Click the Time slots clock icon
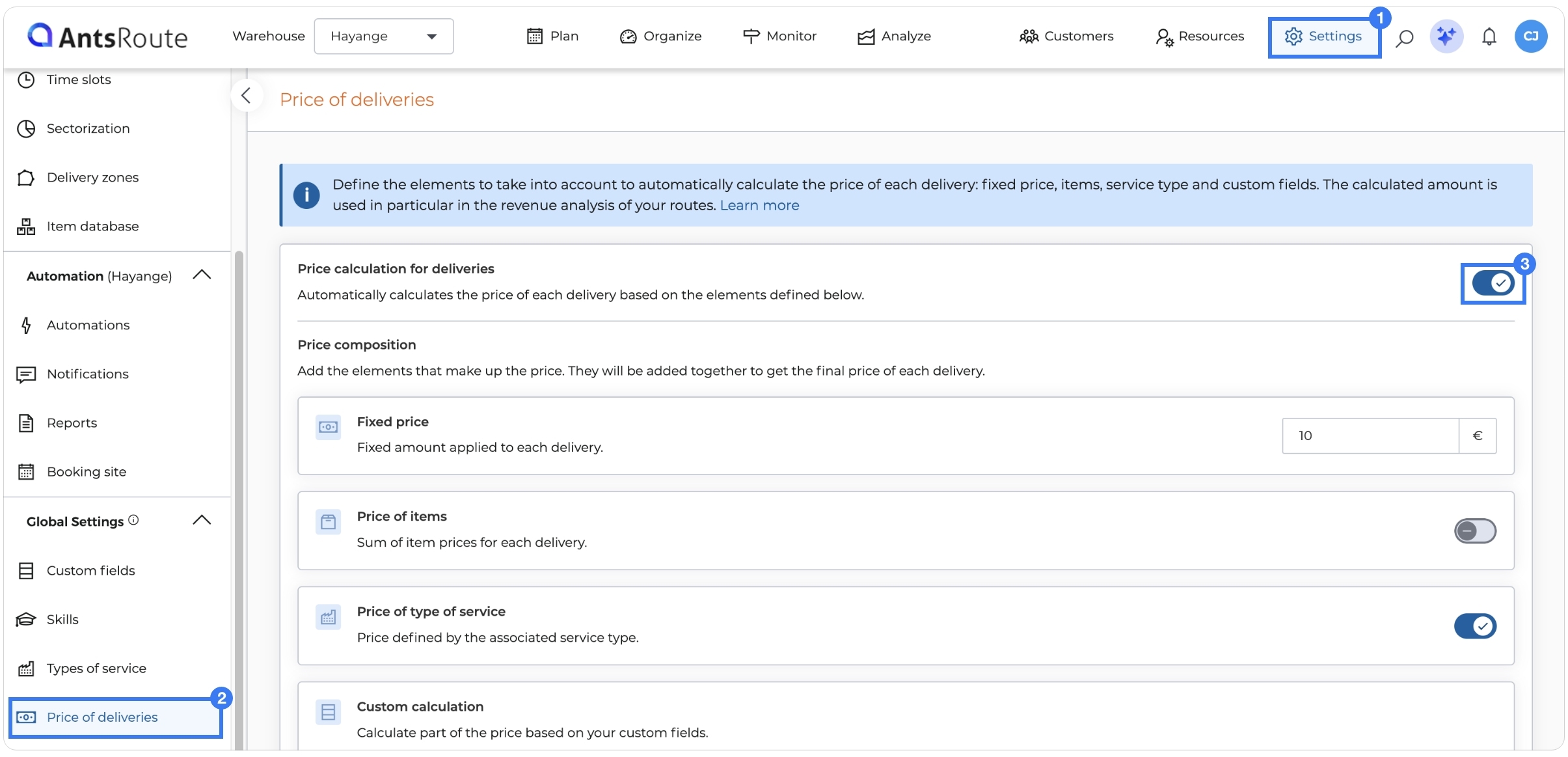This screenshot has height=757, width=1568. click(25, 79)
